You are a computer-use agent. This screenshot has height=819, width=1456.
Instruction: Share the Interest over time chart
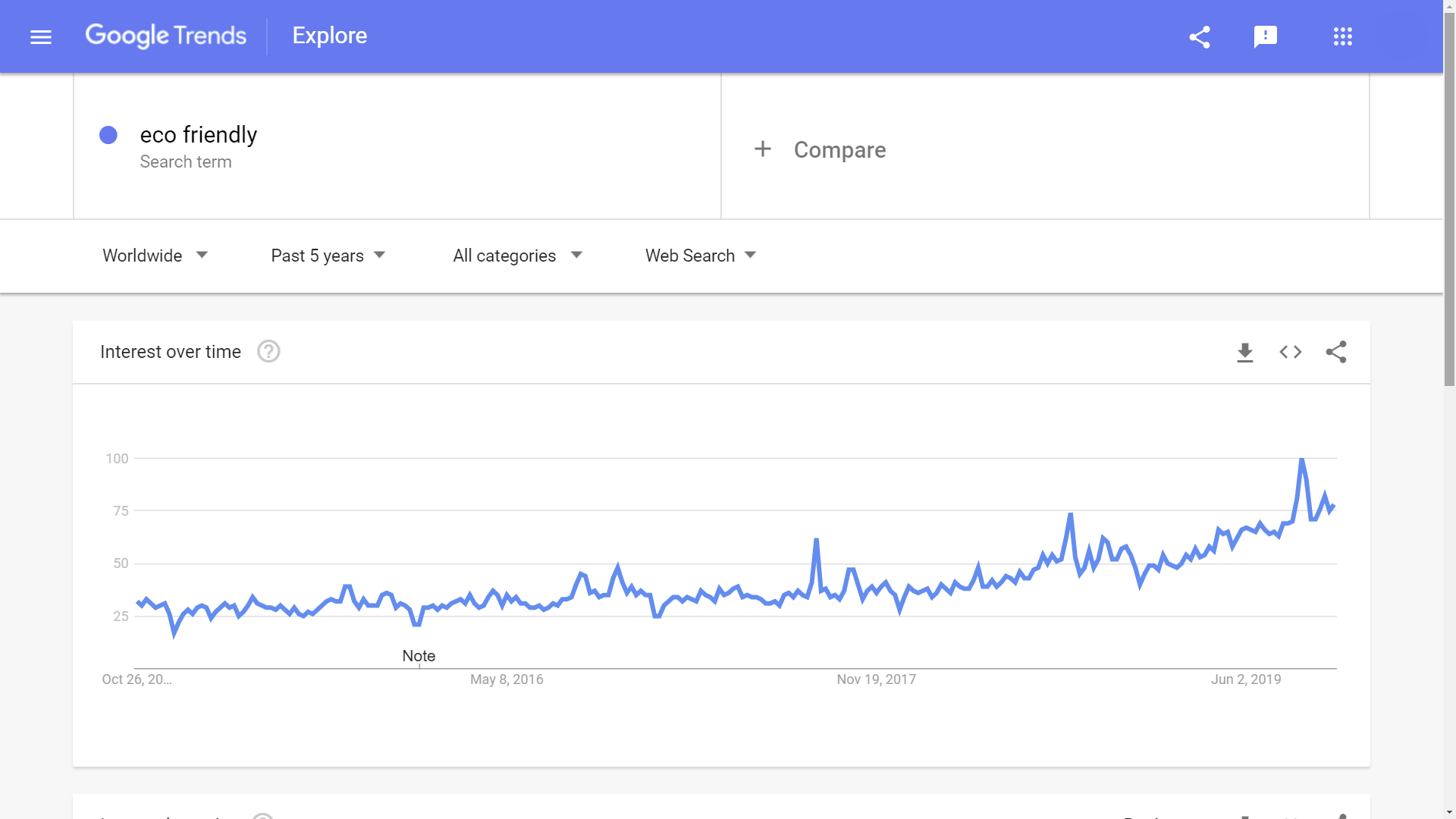point(1336,352)
